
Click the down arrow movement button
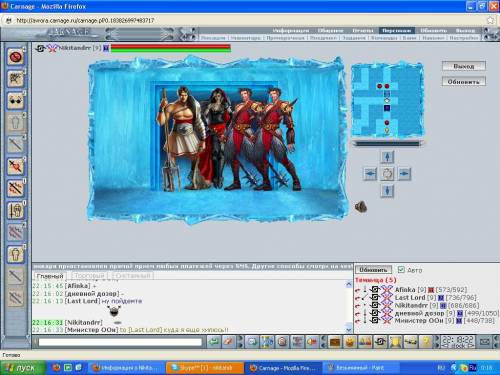click(x=387, y=191)
